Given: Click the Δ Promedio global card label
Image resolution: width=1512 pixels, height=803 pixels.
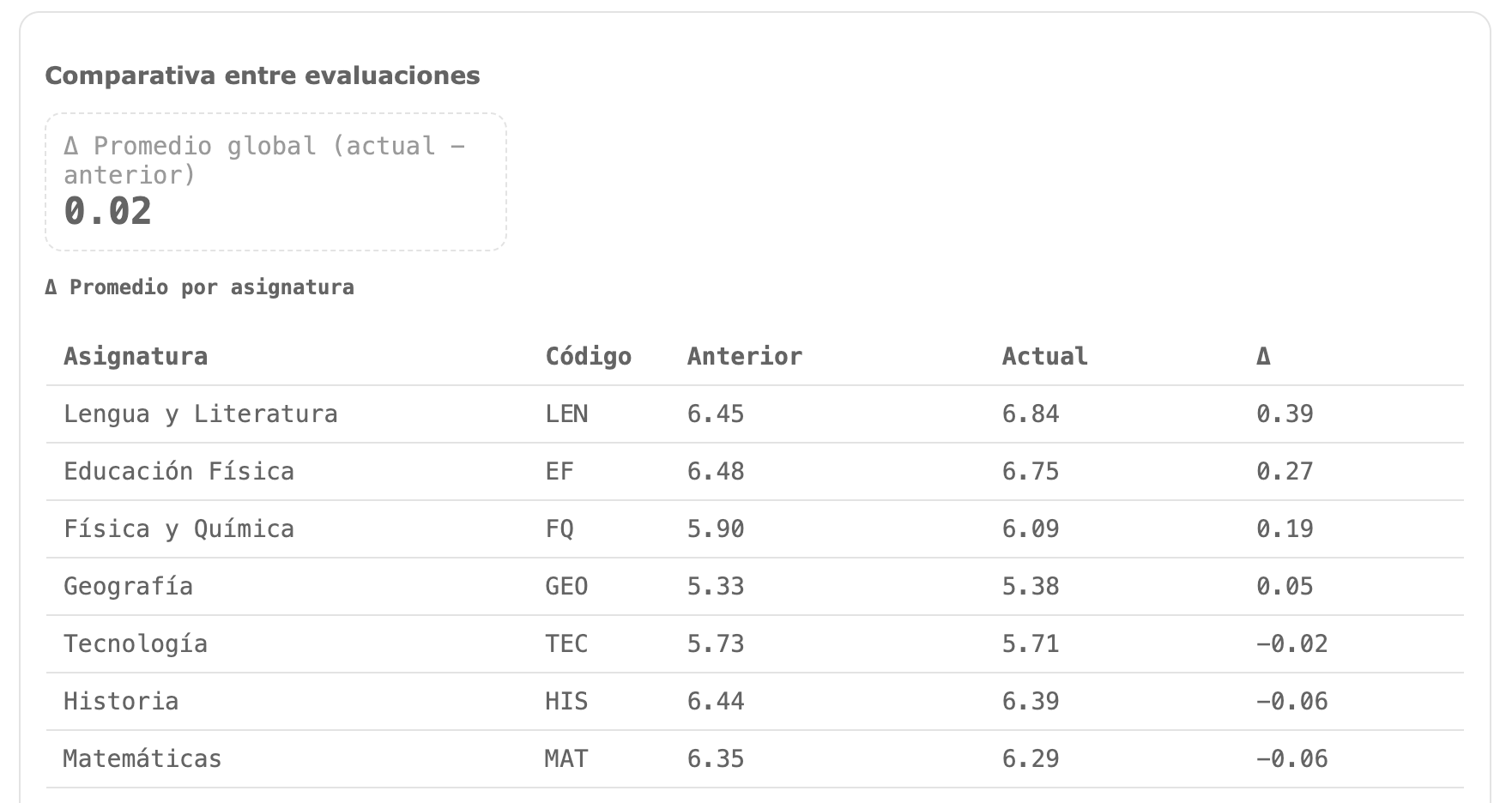Looking at the screenshot, I should (264, 160).
